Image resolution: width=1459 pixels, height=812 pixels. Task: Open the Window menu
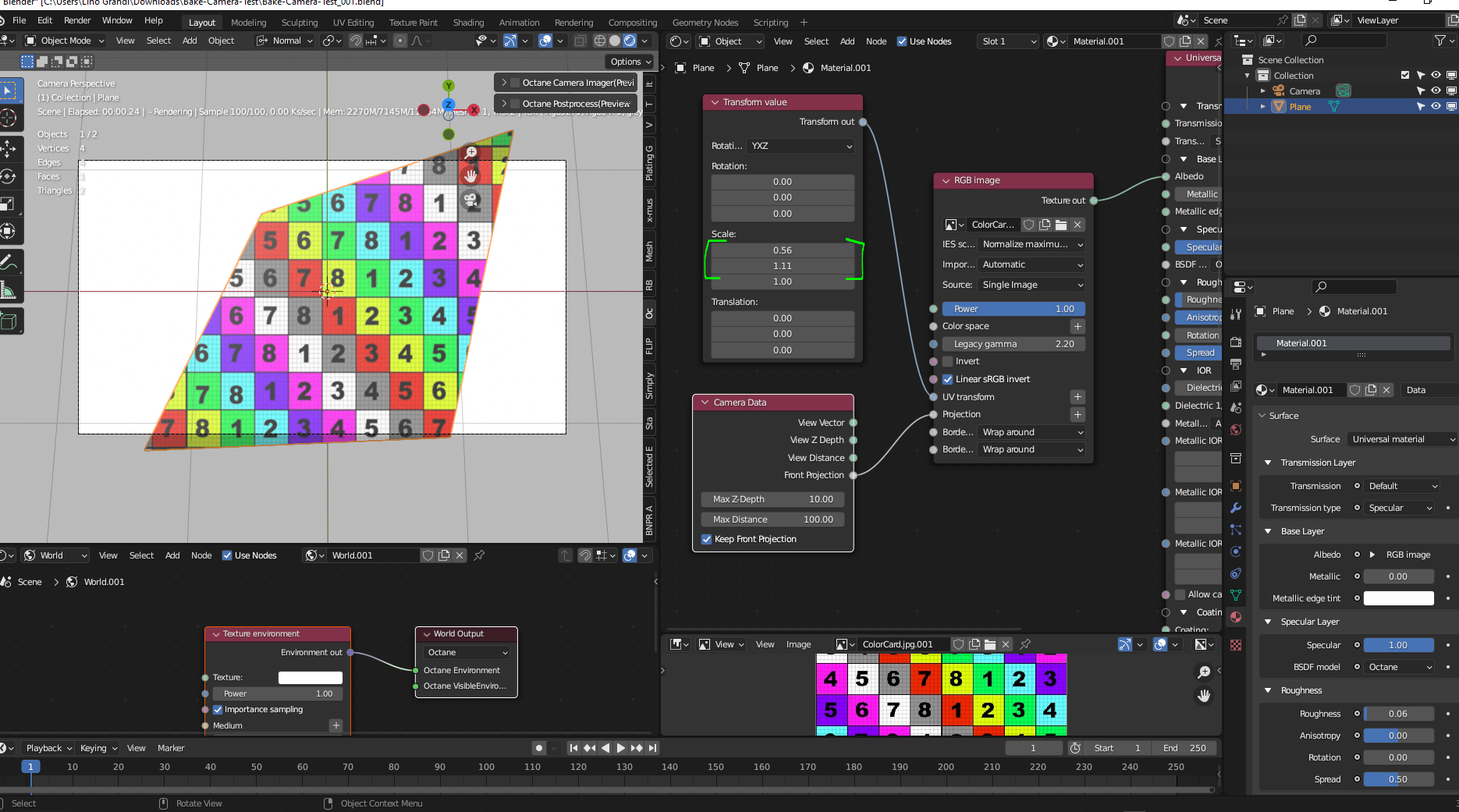117,20
